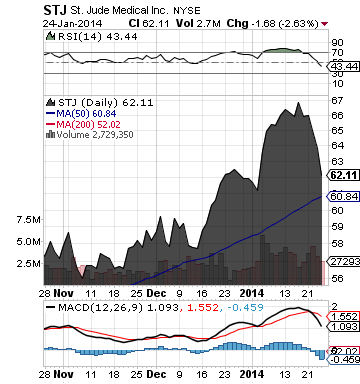
Task: Click the 65 price axis label
Action: click(x=337, y=131)
